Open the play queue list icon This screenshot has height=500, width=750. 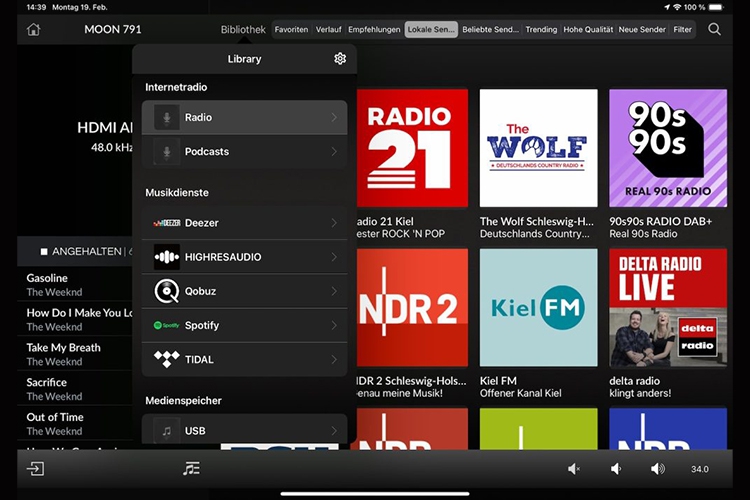tap(191, 468)
